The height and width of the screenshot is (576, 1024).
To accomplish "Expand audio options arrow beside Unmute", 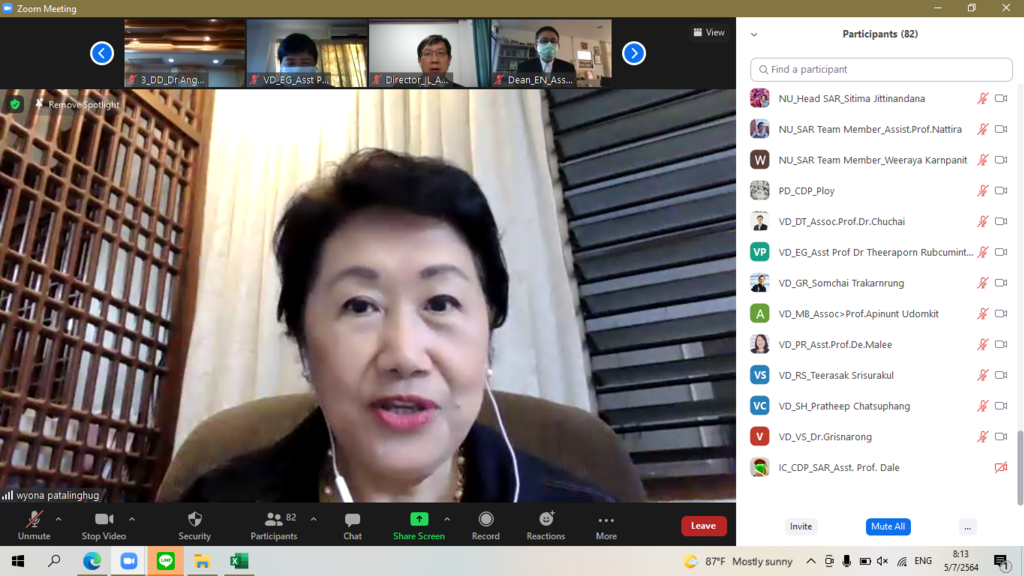I will click(x=58, y=519).
